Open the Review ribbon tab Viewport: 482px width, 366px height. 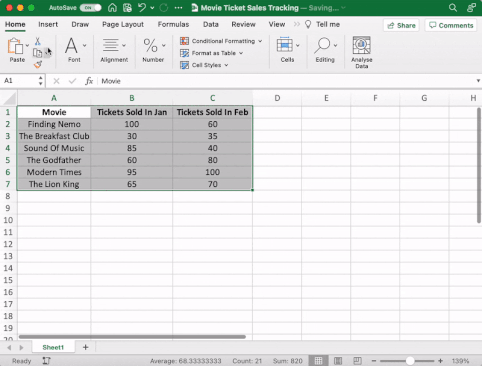pos(243,24)
